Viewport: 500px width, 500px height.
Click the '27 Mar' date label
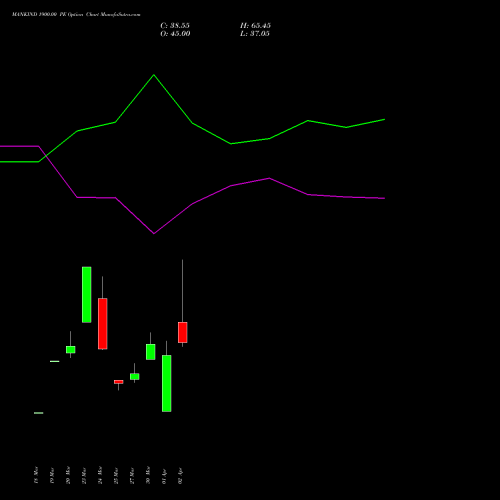[x=132, y=475]
